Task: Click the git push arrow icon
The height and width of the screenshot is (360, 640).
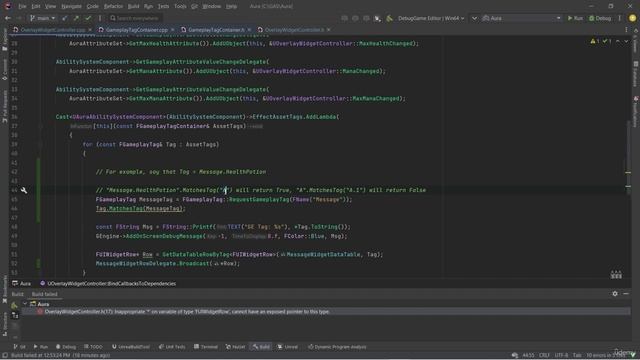Action: [x=76, y=18]
